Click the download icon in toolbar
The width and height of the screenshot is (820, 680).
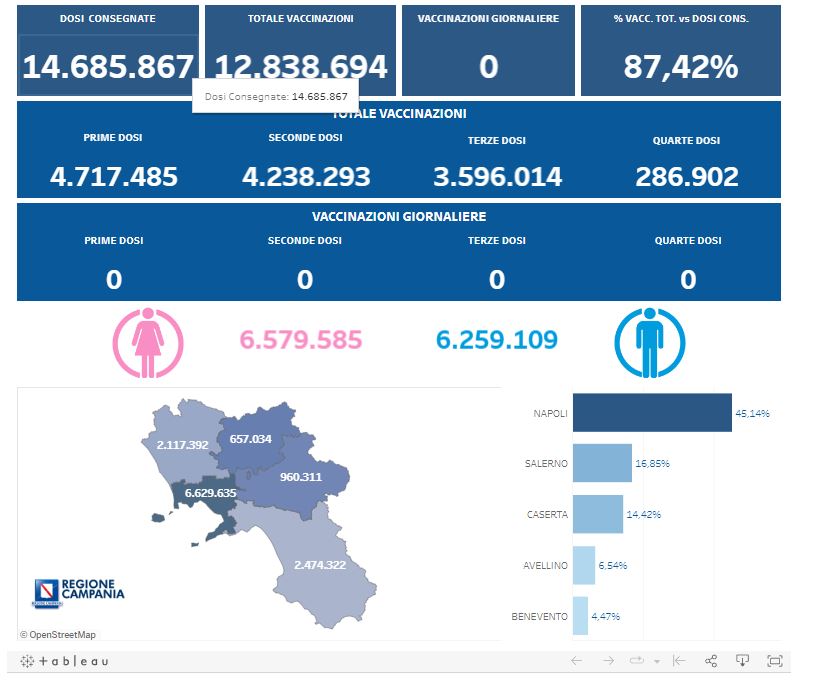click(x=742, y=661)
